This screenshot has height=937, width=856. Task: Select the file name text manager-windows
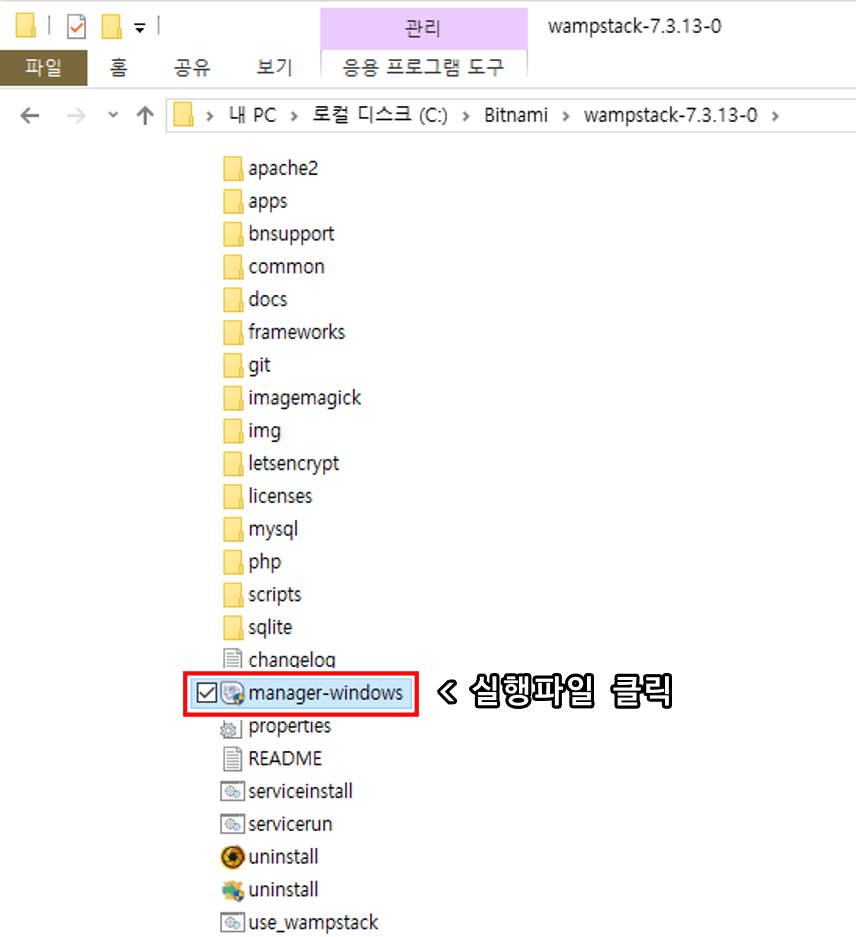(326, 693)
